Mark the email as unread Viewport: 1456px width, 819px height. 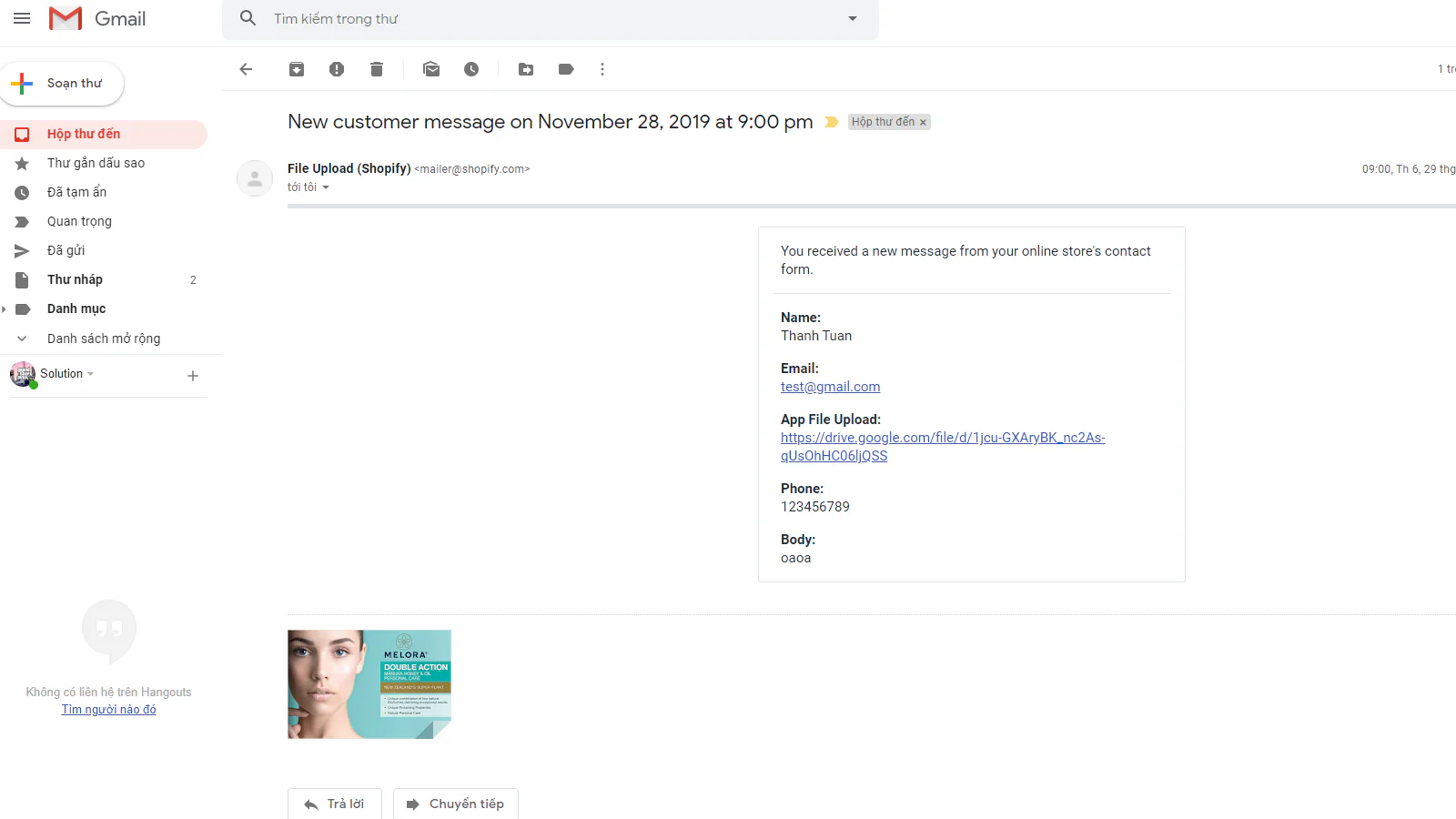tap(431, 69)
